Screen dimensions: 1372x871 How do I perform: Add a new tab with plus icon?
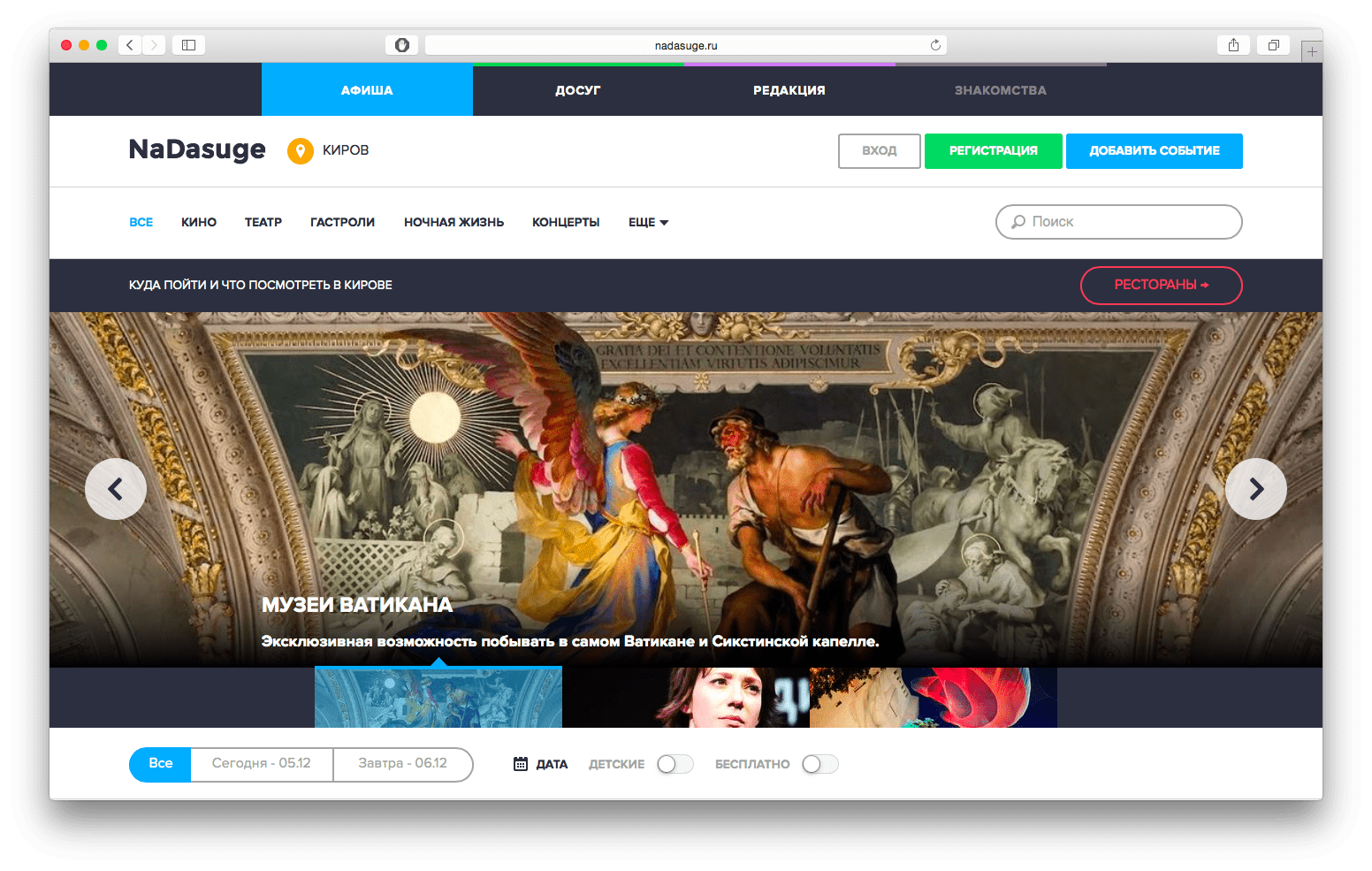(1312, 51)
